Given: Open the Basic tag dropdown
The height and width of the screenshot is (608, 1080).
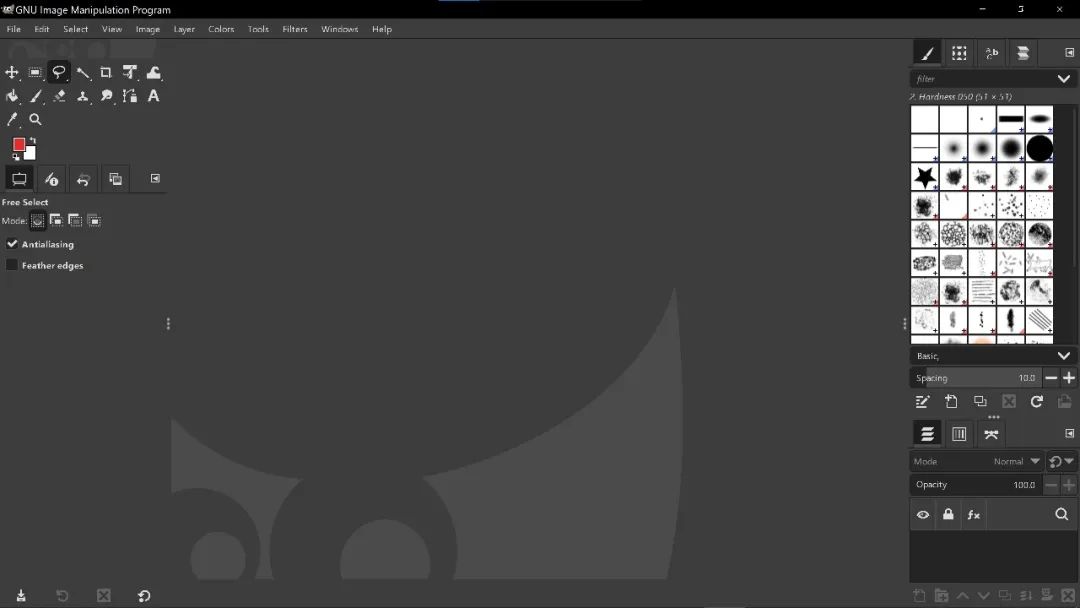Looking at the screenshot, I should 1063,355.
